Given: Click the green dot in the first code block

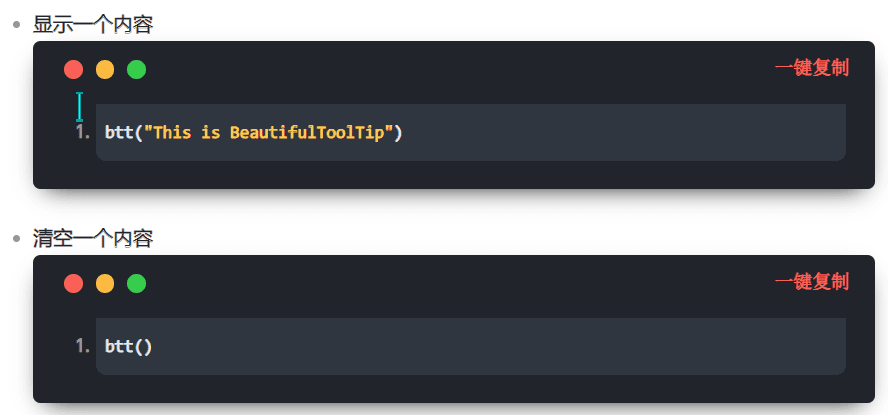Looking at the screenshot, I should (x=137, y=70).
